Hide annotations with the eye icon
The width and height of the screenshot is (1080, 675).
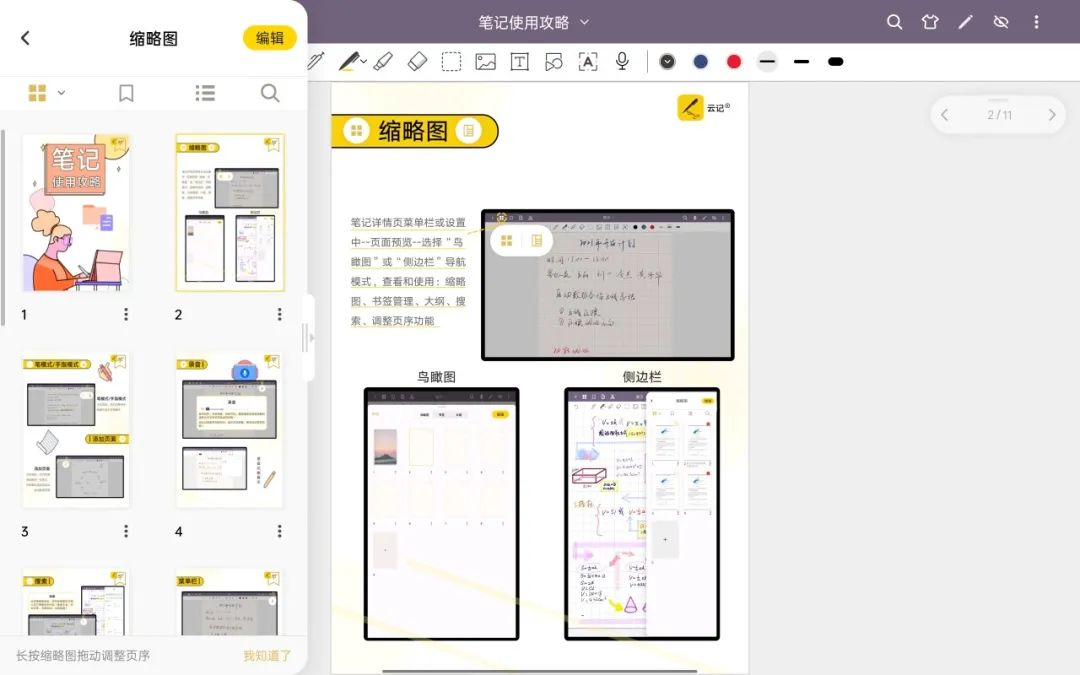pyautogui.click(x=1001, y=21)
